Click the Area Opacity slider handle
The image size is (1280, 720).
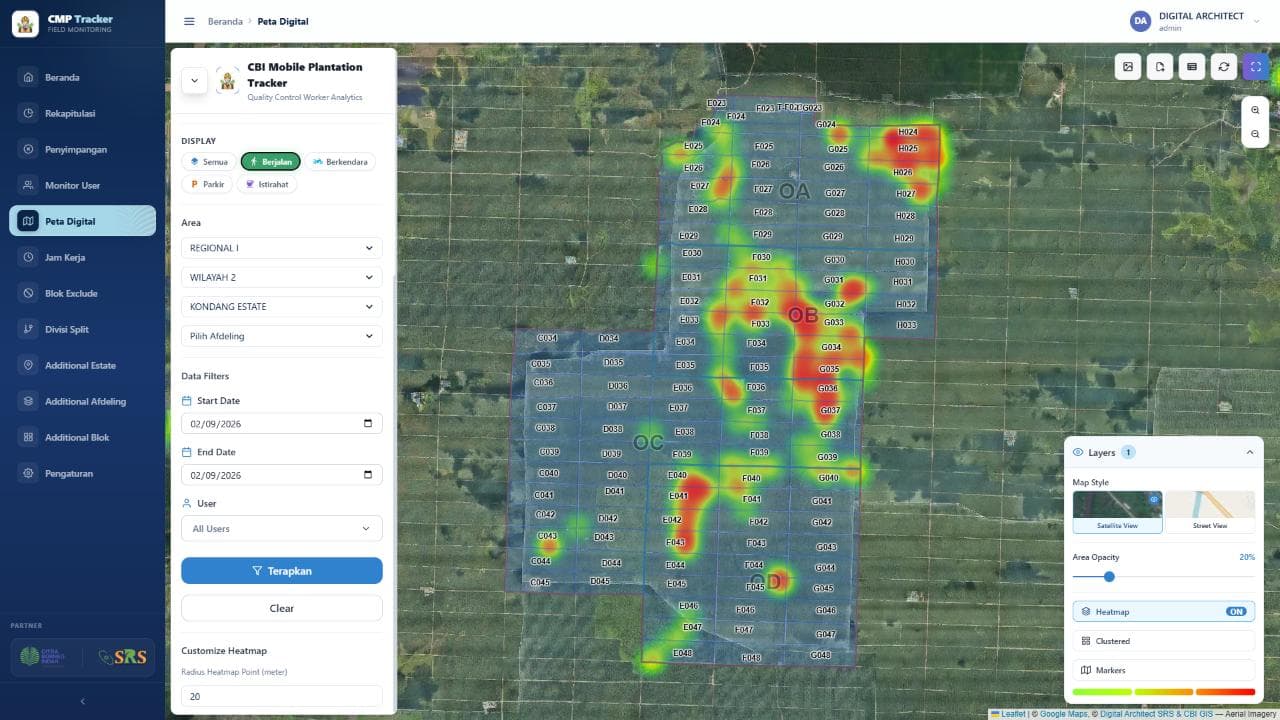[x=1109, y=576]
